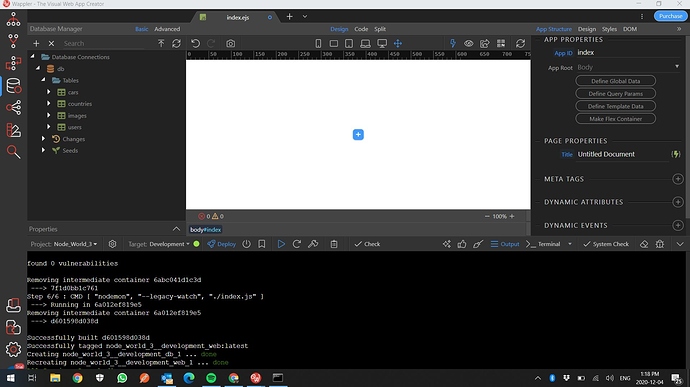Switch to desktop monitor device view
This screenshot has height=387, width=690.
click(x=382, y=43)
